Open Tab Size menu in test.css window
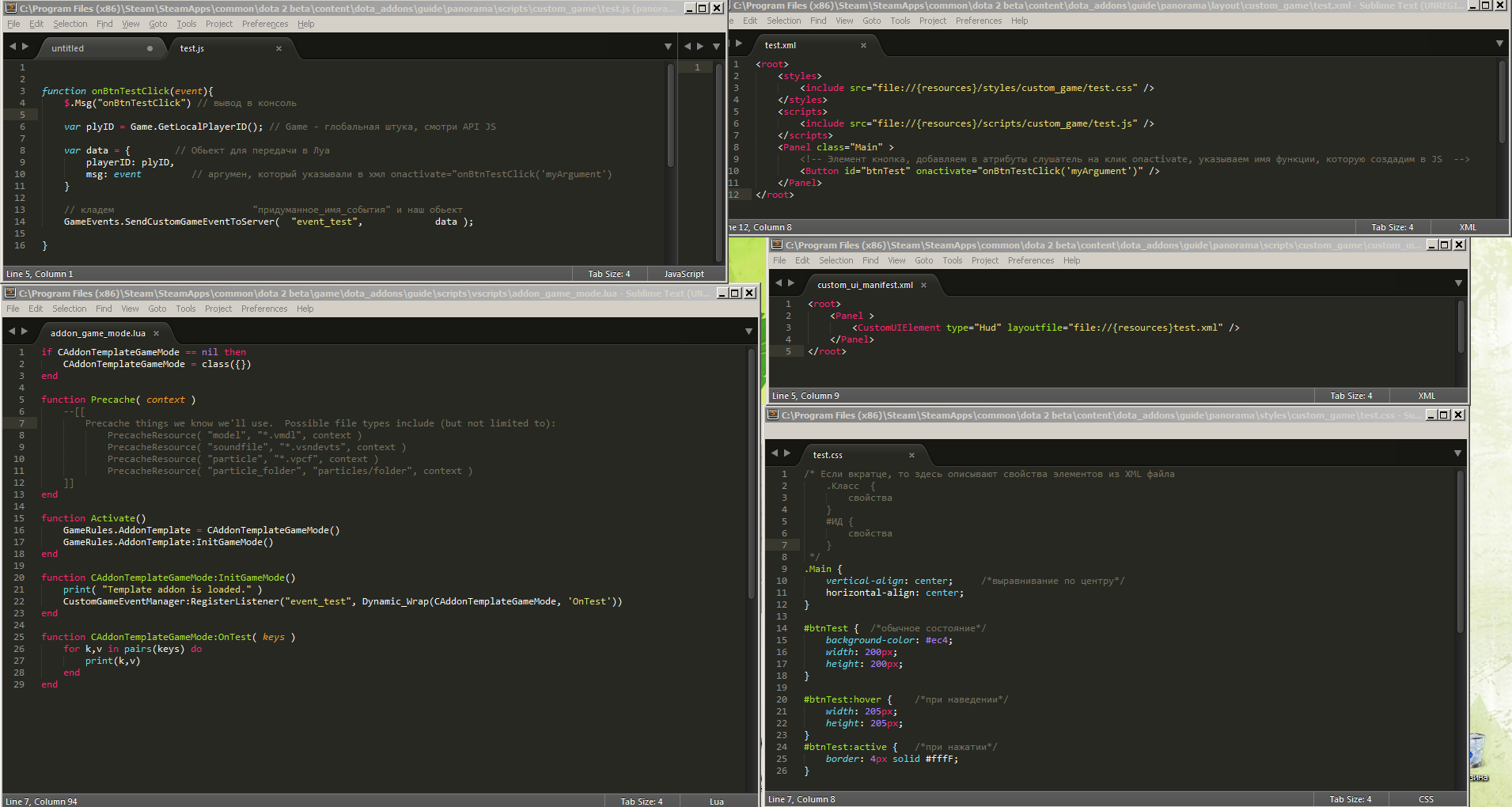This screenshot has width=1512, height=807. click(x=1350, y=799)
